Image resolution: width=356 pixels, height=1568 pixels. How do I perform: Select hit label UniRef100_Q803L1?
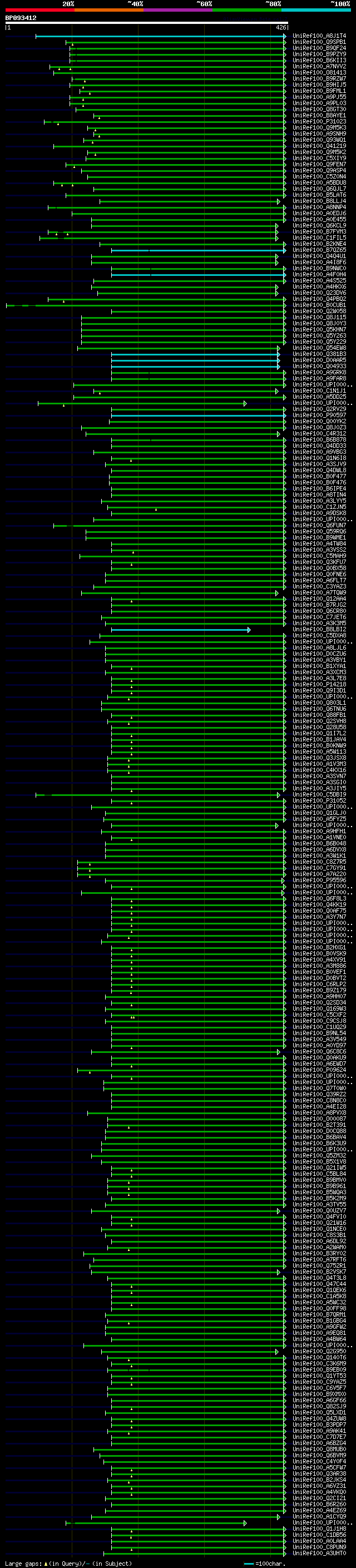pyautogui.click(x=319, y=703)
